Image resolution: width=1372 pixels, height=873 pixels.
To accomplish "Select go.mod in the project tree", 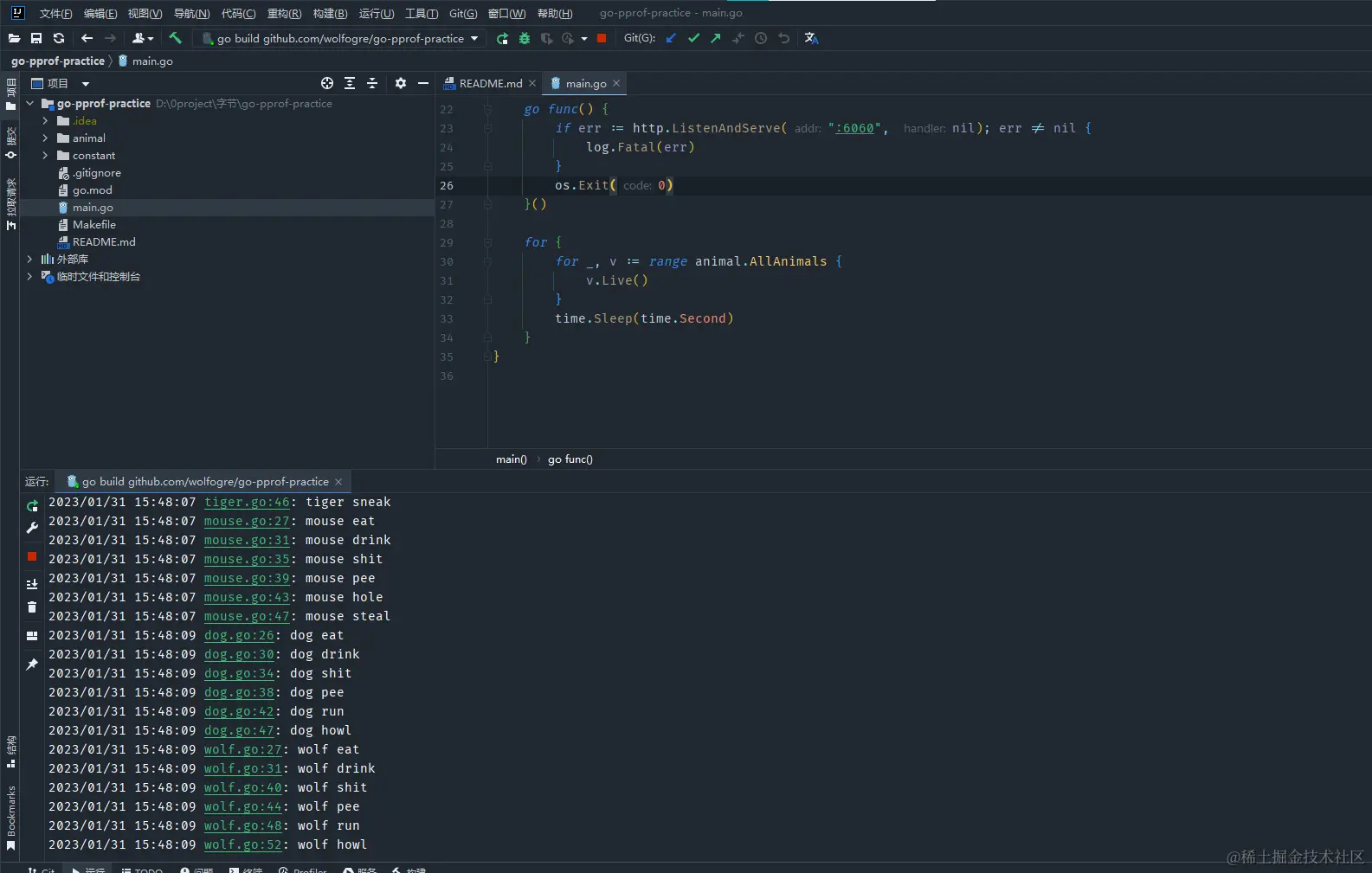I will click(x=93, y=189).
